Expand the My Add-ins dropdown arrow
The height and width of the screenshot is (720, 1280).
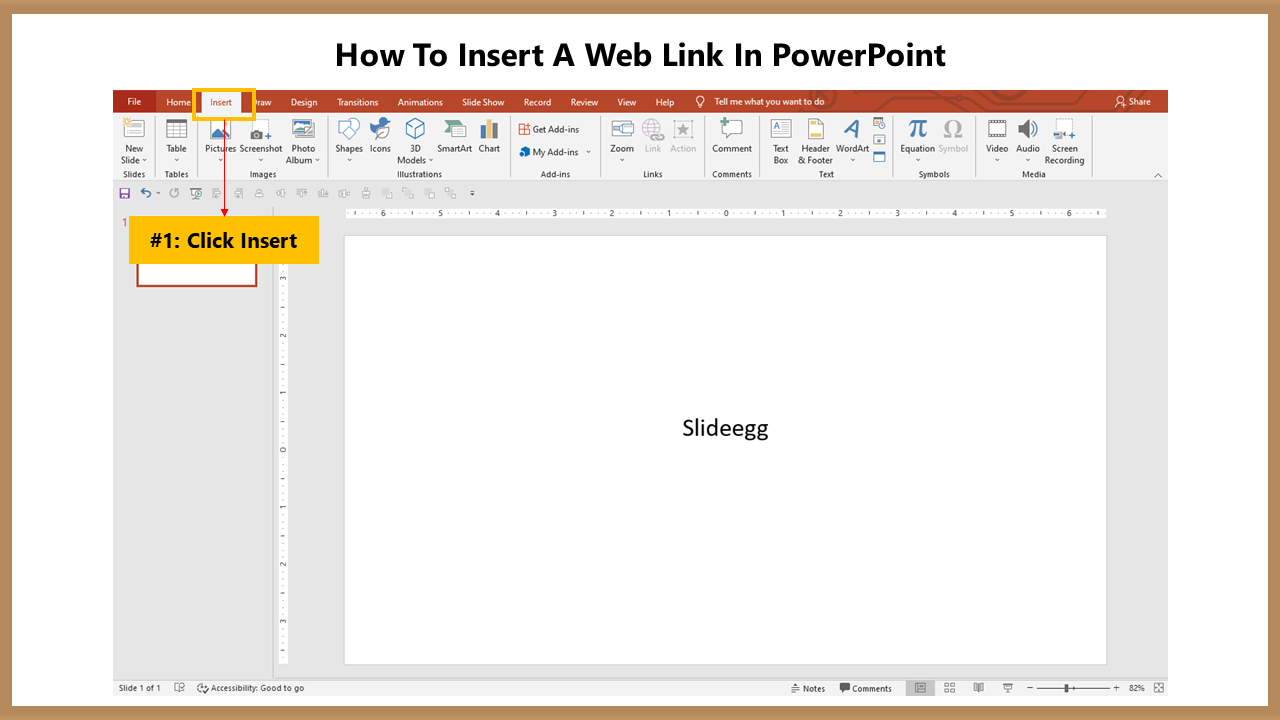588,152
